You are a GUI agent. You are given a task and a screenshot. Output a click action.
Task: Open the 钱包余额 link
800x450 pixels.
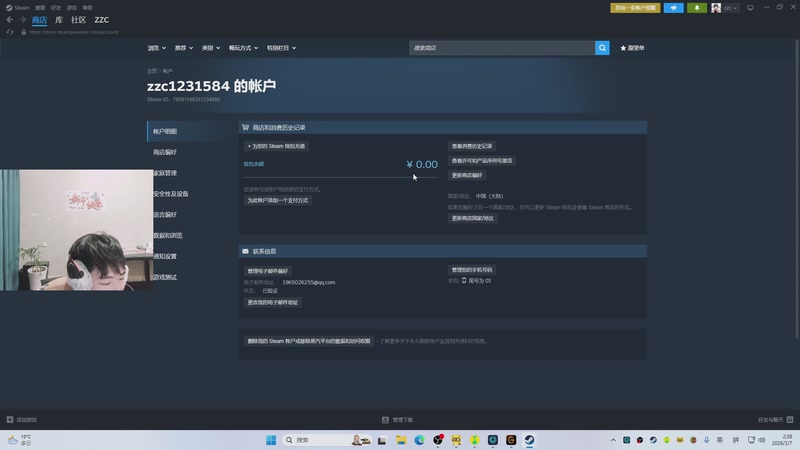(x=254, y=164)
